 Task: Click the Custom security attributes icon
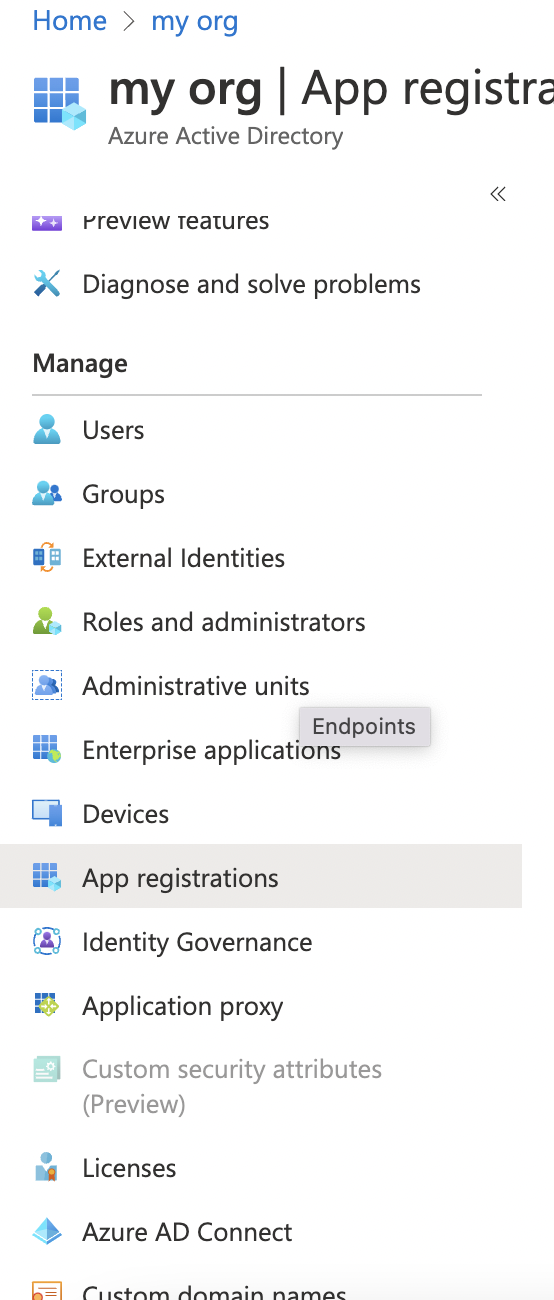(x=47, y=1070)
